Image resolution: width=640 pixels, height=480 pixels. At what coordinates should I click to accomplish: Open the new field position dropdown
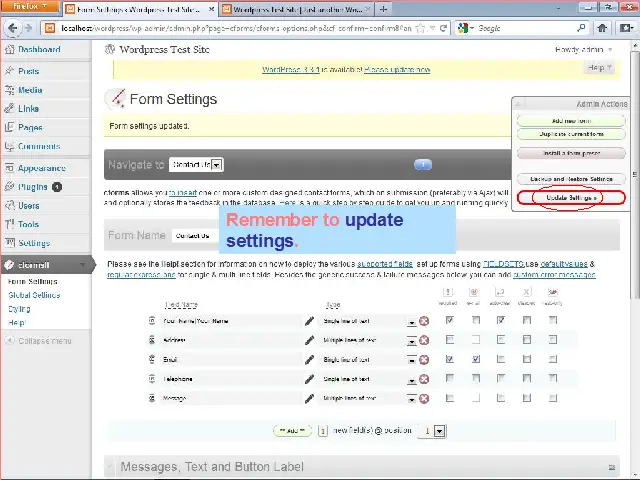pos(432,431)
